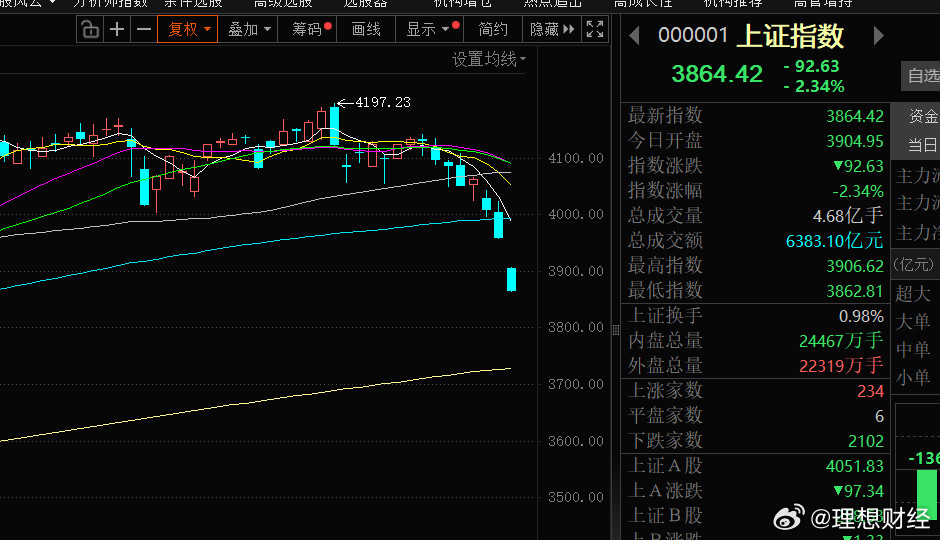
Task: Click 上证换手 value 0.98%
Action: coord(861,316)
